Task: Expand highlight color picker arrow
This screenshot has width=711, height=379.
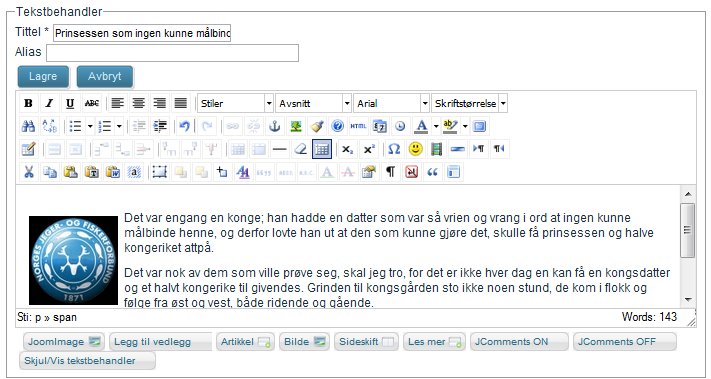Action: pos(465,126)
